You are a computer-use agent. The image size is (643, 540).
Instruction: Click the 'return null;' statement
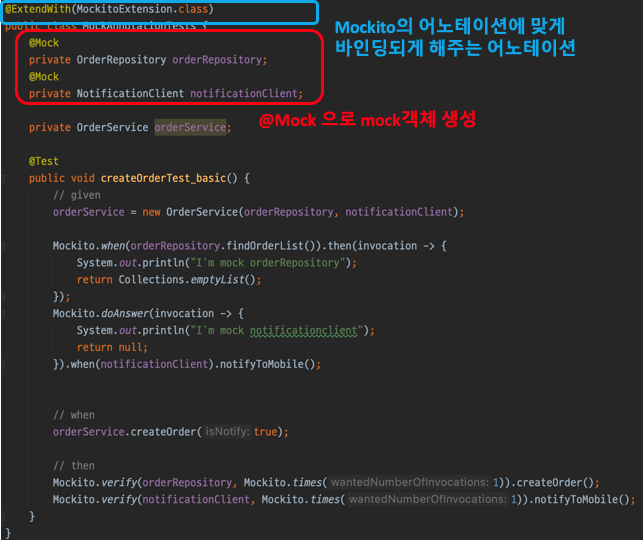coord(112,347)
